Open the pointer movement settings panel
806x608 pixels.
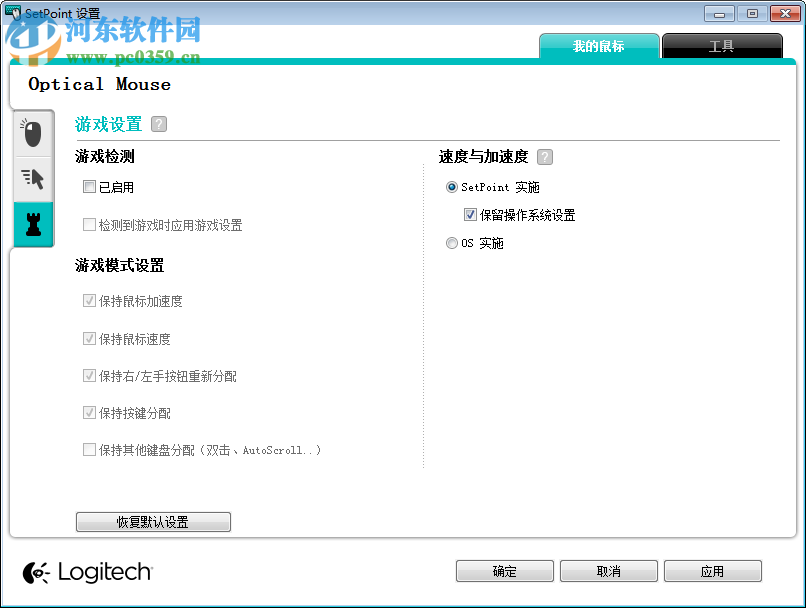pos(32,179)
